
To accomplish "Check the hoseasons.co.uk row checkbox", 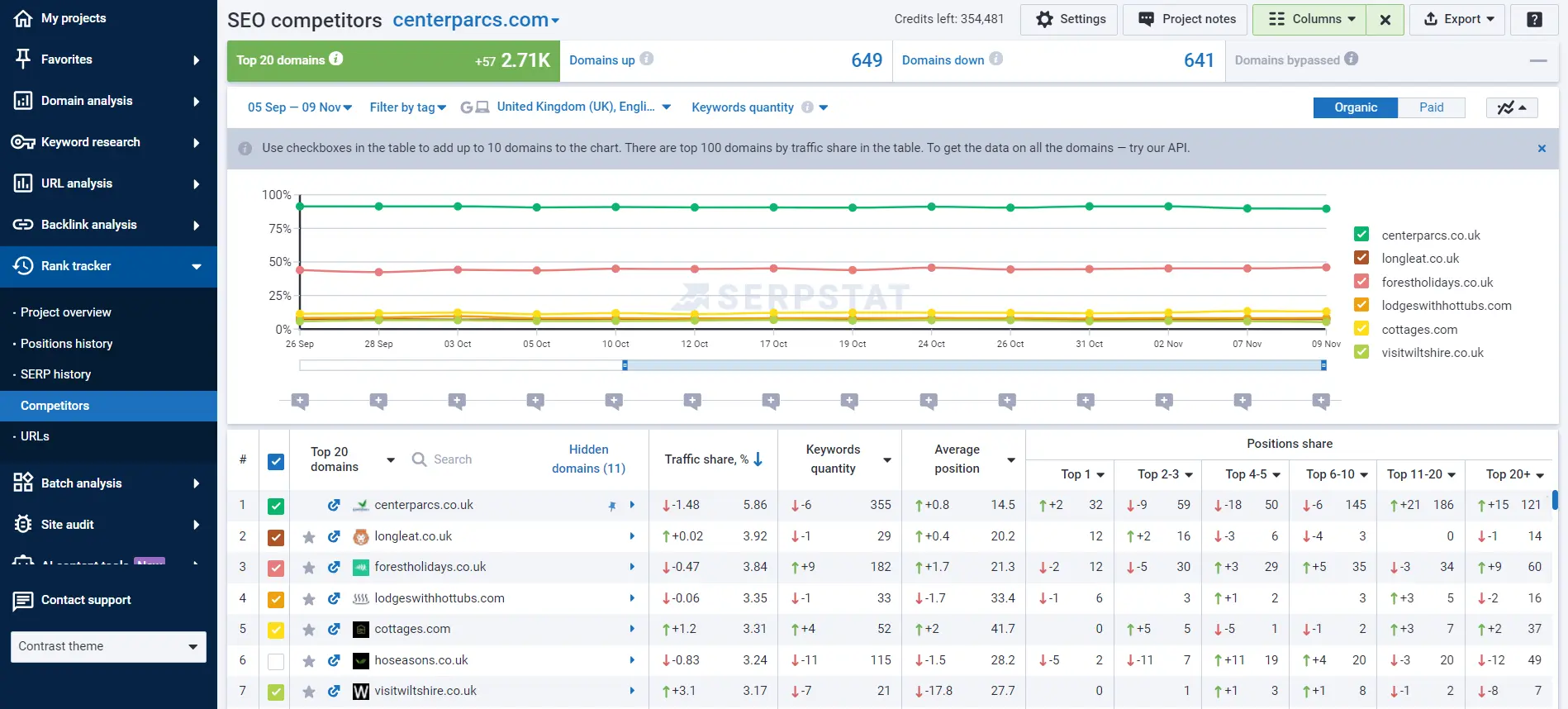I will (276, 662).
